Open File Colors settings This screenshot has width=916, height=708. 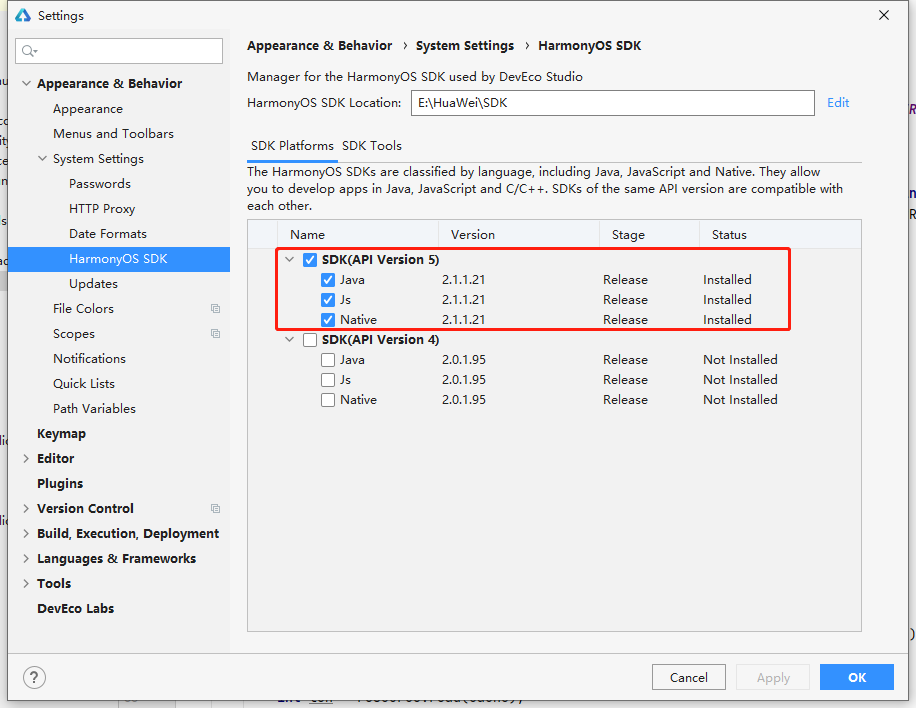(83, 308)
